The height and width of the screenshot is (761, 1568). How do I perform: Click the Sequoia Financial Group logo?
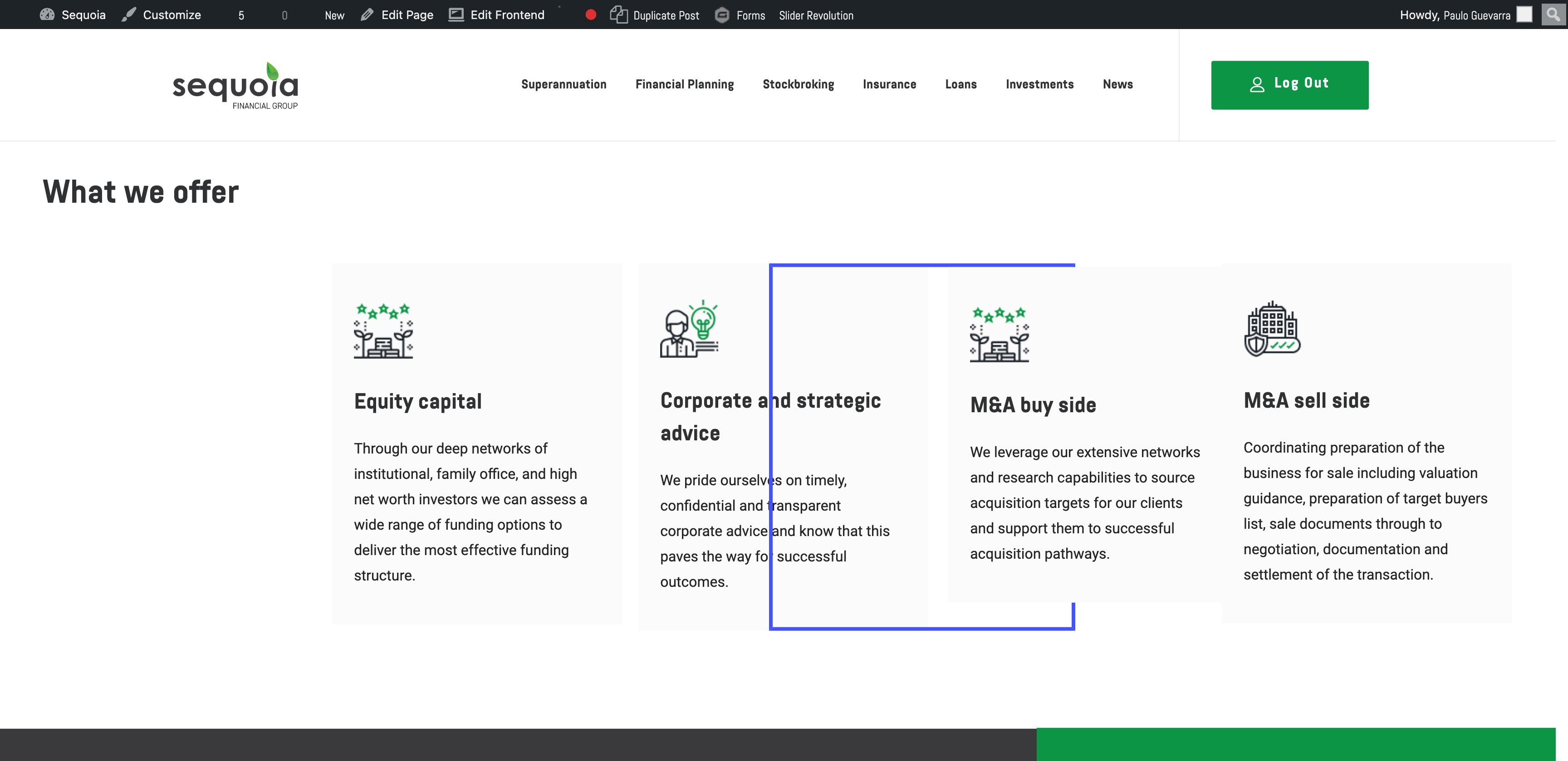coord(235,86)
